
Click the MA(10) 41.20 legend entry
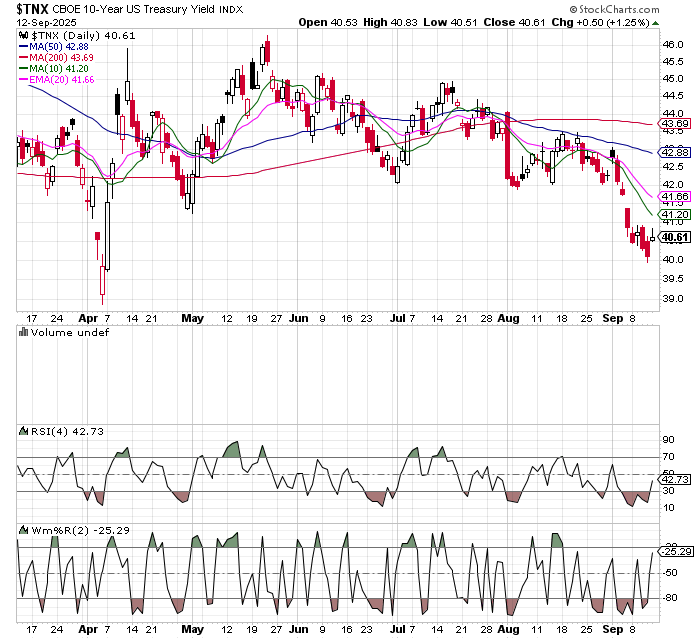(x=54, y=69)
